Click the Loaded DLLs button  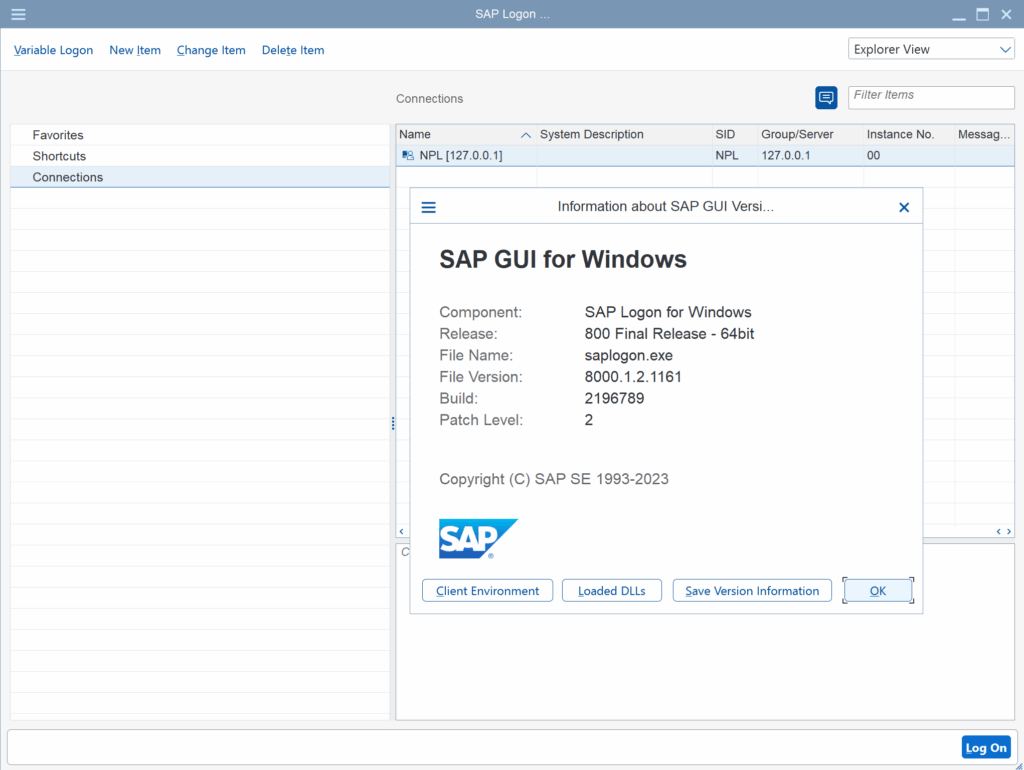tap(611, 590)
